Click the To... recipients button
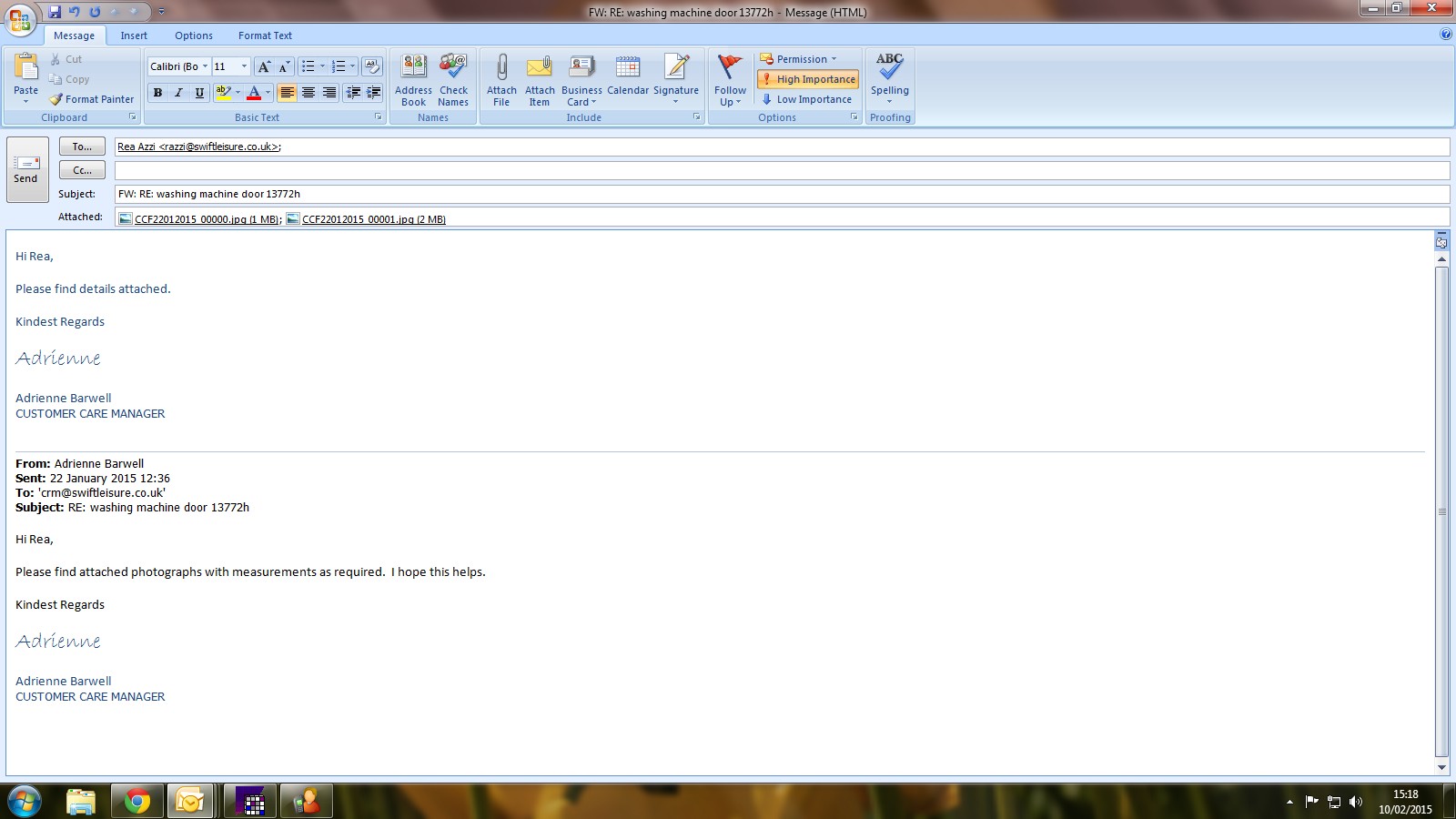The width and height of the screenshot is (1456, 819). 82,147
